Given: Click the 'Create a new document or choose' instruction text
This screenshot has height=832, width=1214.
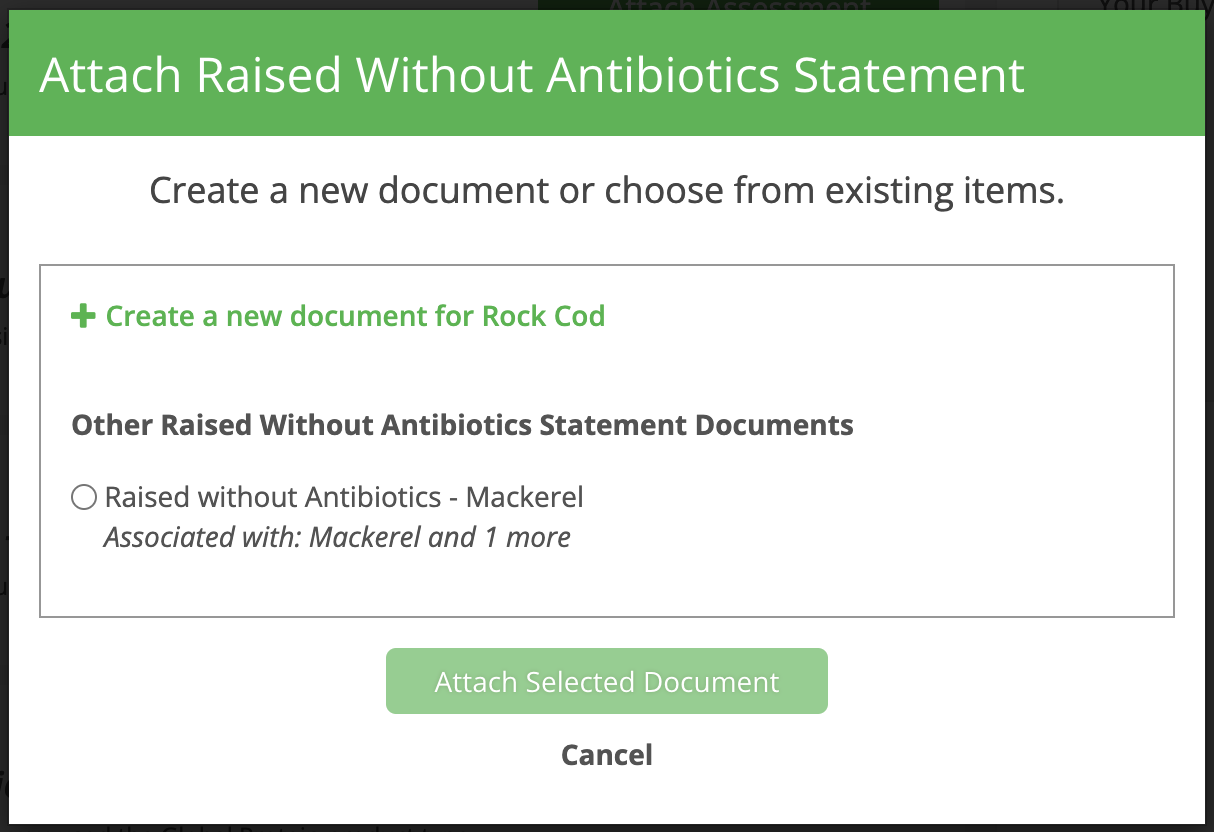Looking at the screenshot, I should 606,190.
